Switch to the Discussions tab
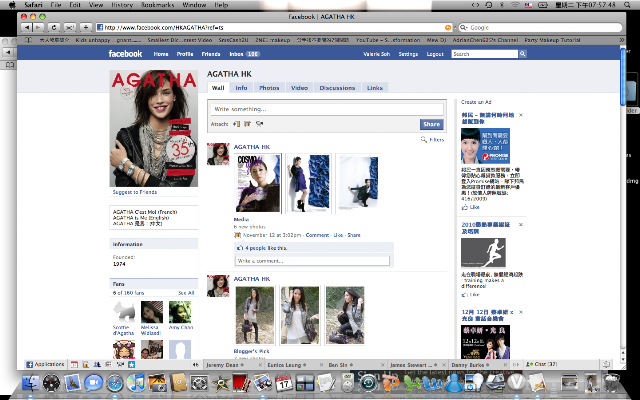Screen dimensions: 640x400 pos(337,88)
